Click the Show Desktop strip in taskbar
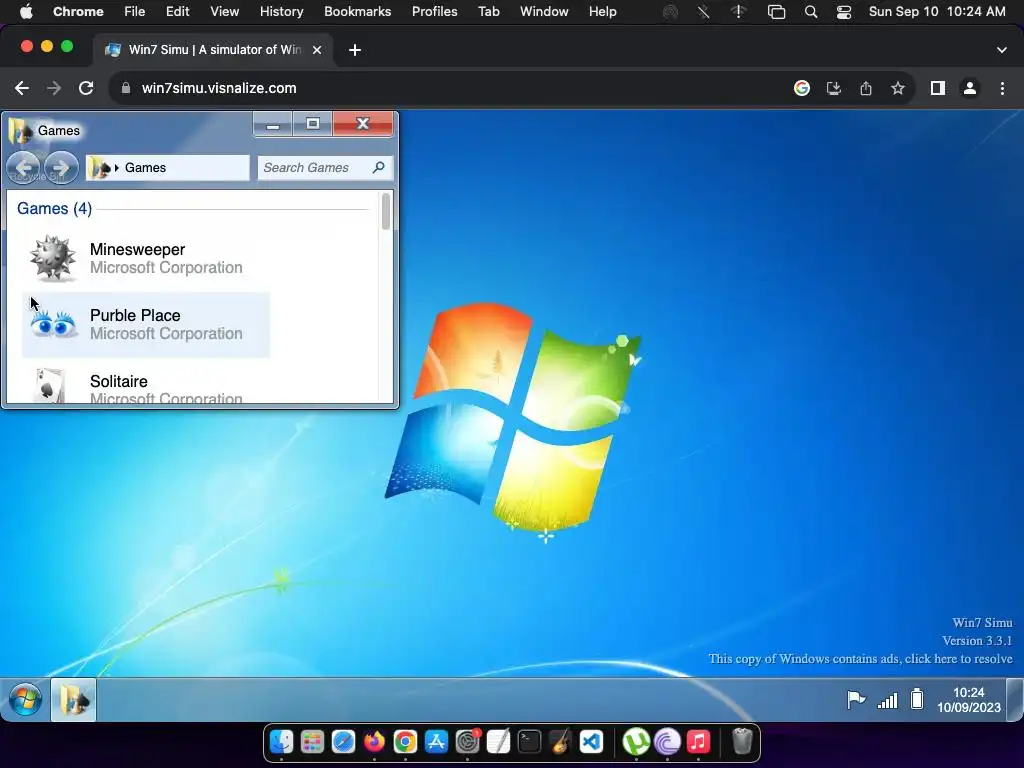This screenshot has width=1024, height=768. point(1014,699)
